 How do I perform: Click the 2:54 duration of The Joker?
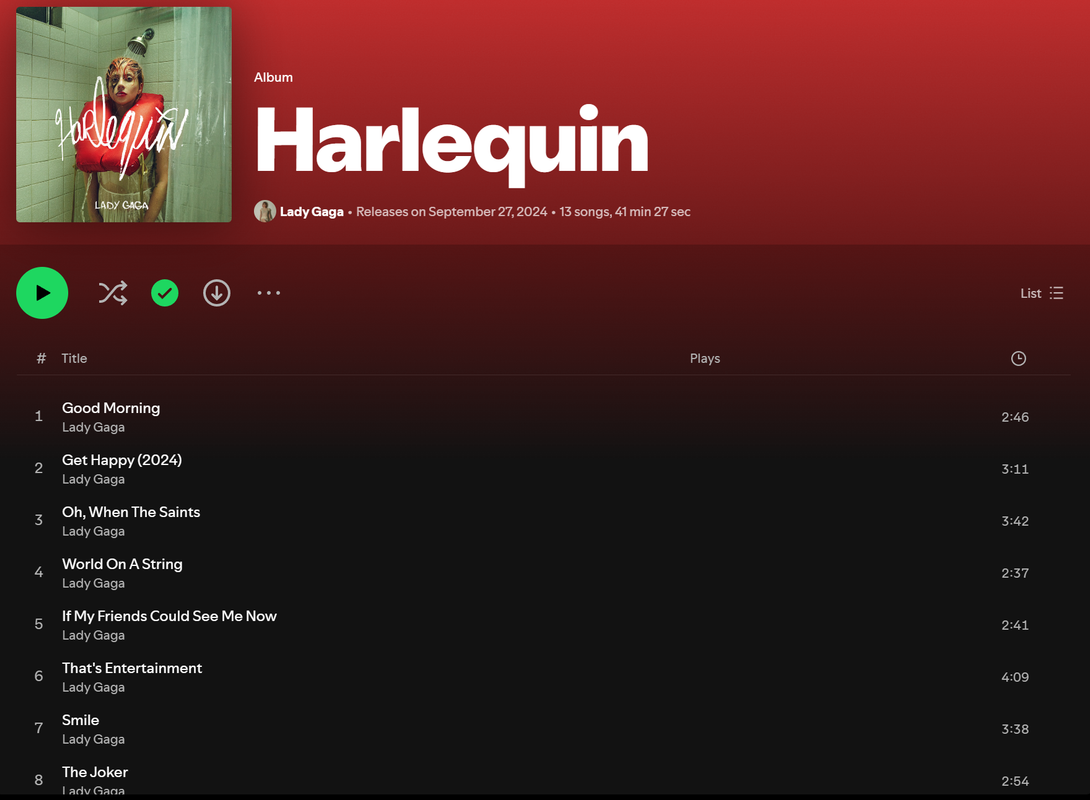[x=1015, y=781]
